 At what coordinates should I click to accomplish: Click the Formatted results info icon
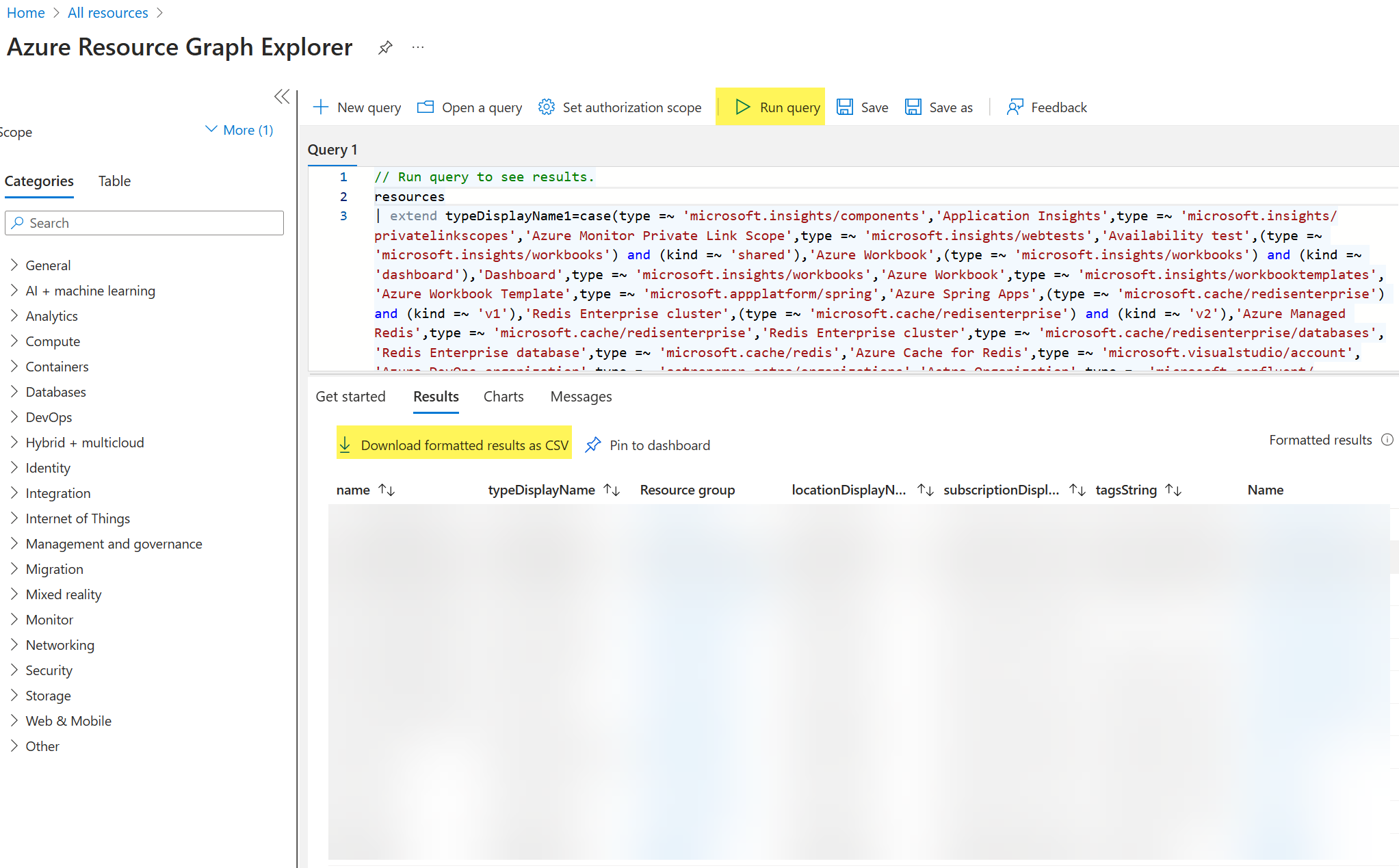point(1387,440)
